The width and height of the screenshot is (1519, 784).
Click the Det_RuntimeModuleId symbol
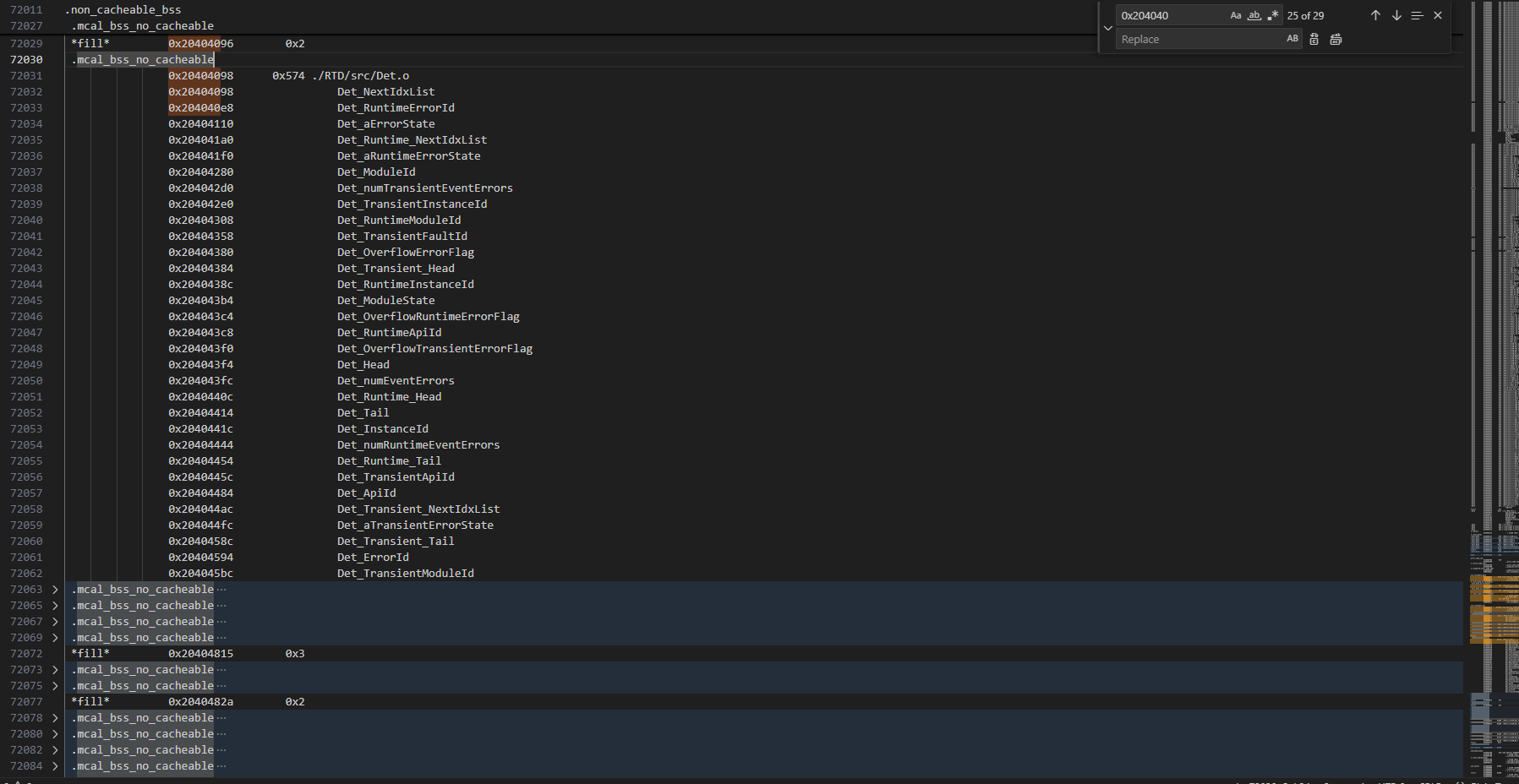pos(399,220)
